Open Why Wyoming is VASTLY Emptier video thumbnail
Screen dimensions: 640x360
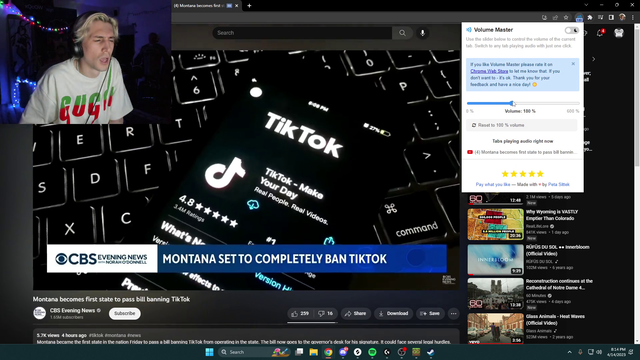click(496, 224)
